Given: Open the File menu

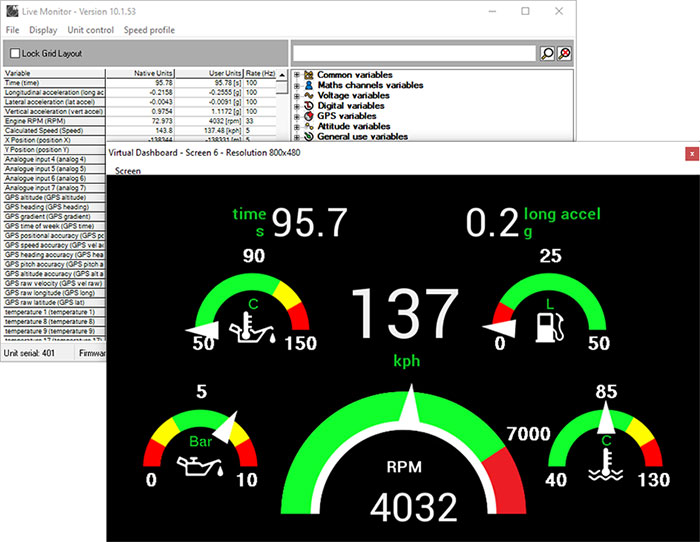Looking at the screenshot, I should coord(13,30).
